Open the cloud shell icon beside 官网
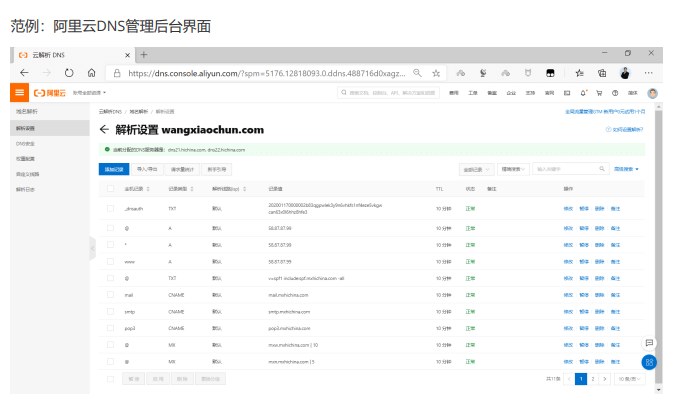This screenshot has width=678, height=409. [x=567, y=93]
